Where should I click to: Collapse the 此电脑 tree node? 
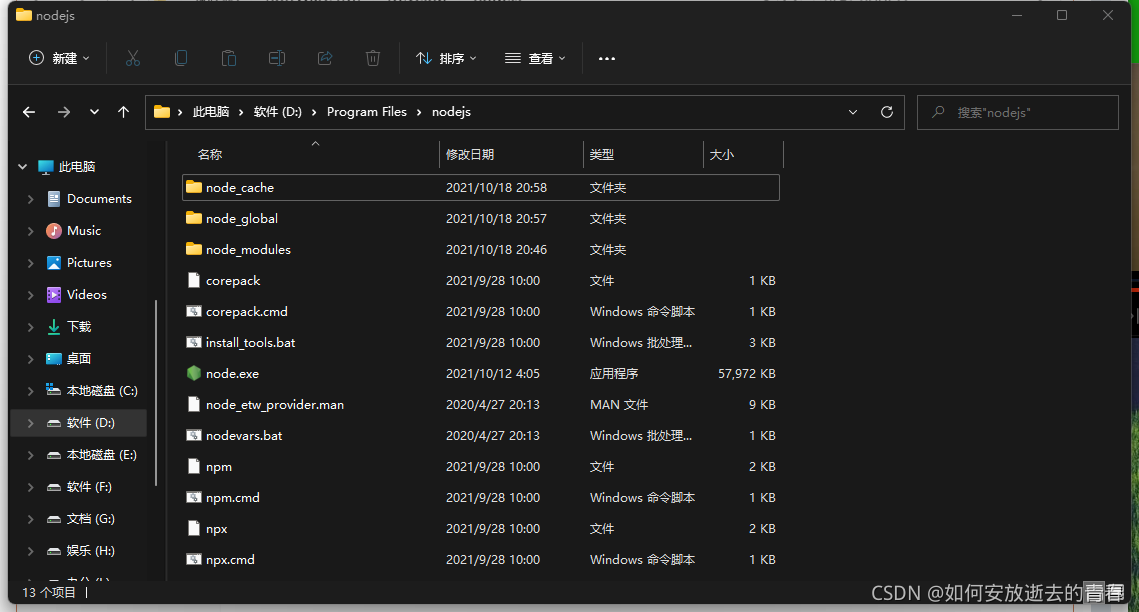tap(23, 167)
